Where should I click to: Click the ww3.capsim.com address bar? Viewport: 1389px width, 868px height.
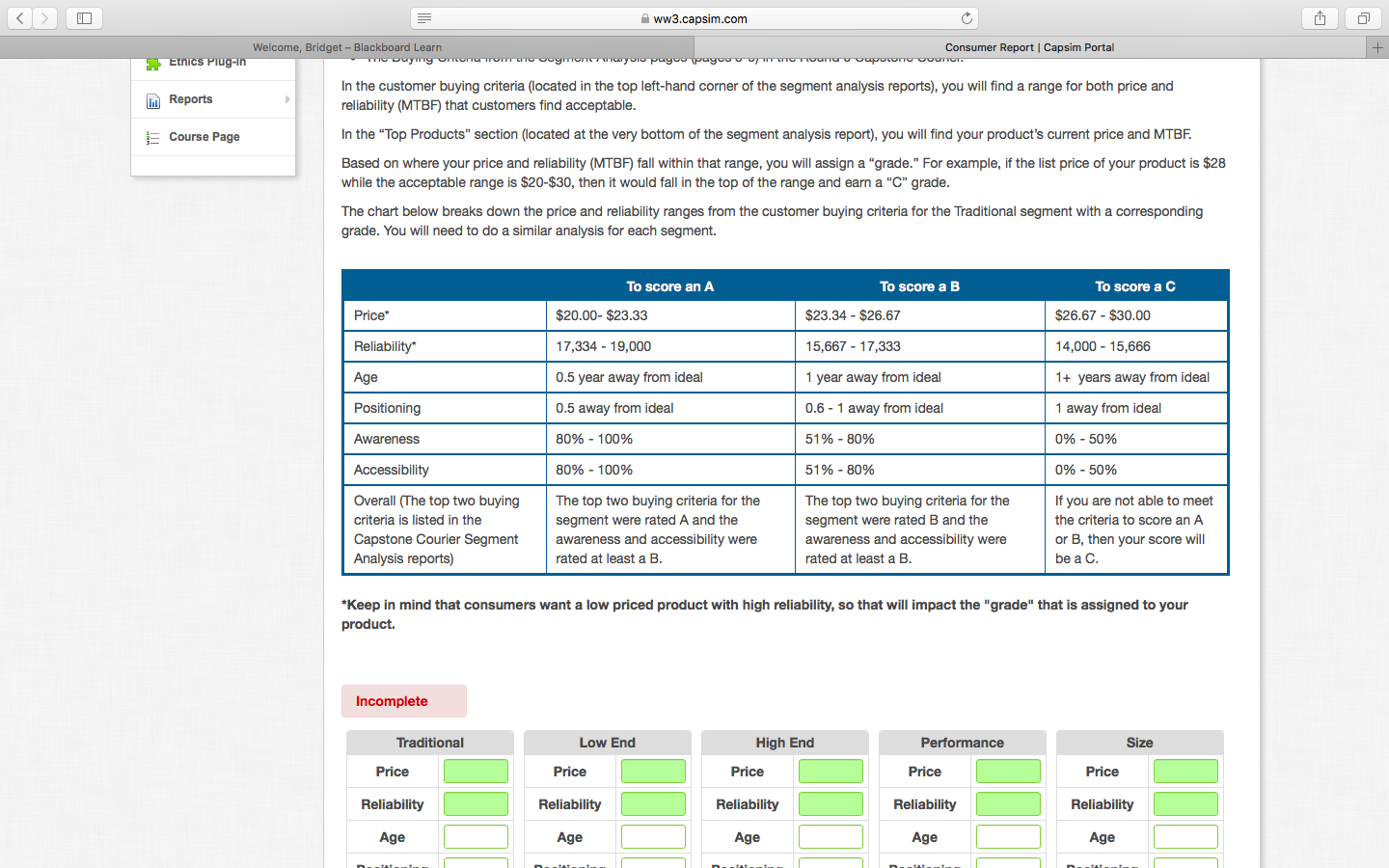point(694,18)
